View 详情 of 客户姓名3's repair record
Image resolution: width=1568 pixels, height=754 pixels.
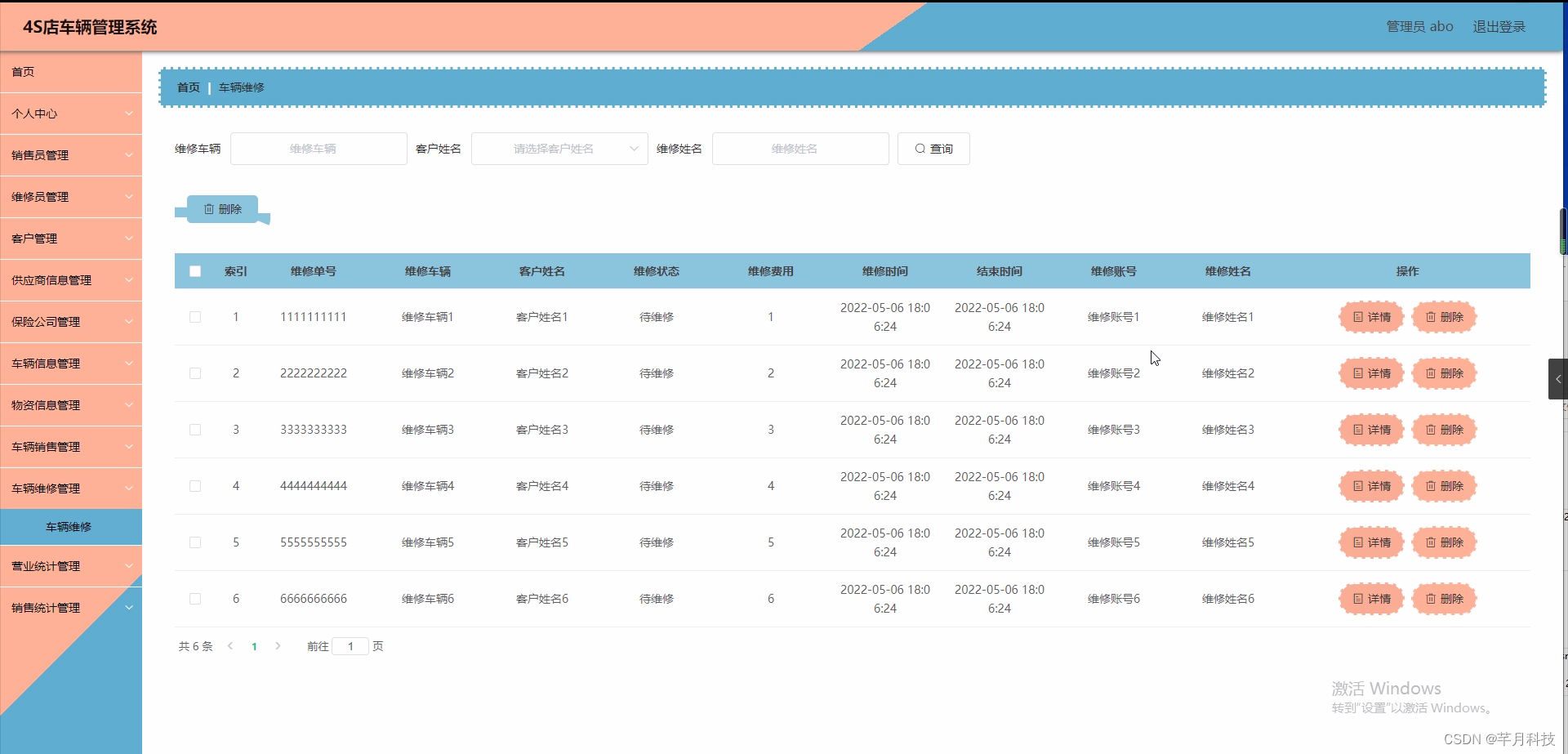point(1370,429)
